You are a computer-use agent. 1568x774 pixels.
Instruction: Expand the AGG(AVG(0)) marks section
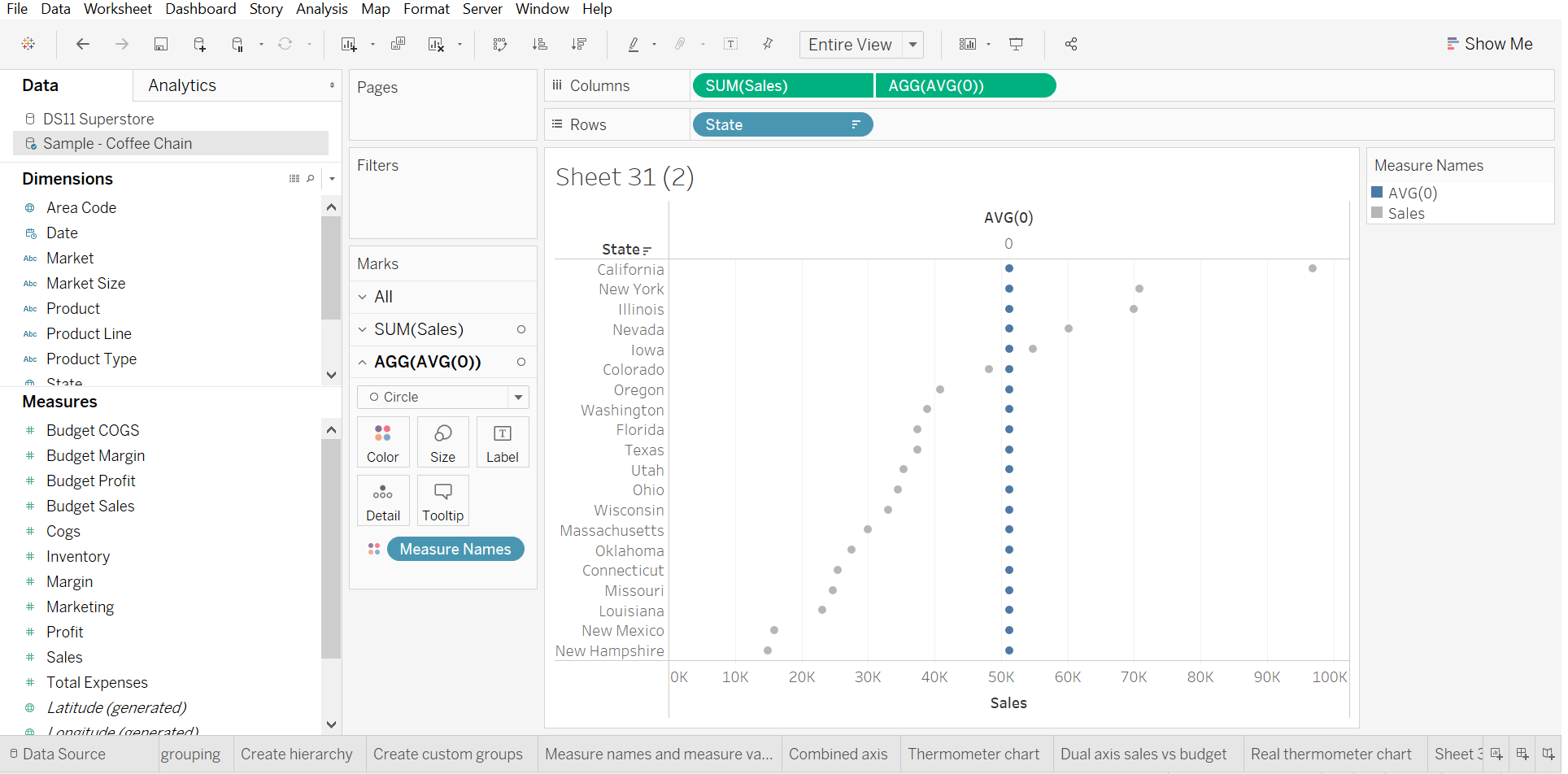363,362
